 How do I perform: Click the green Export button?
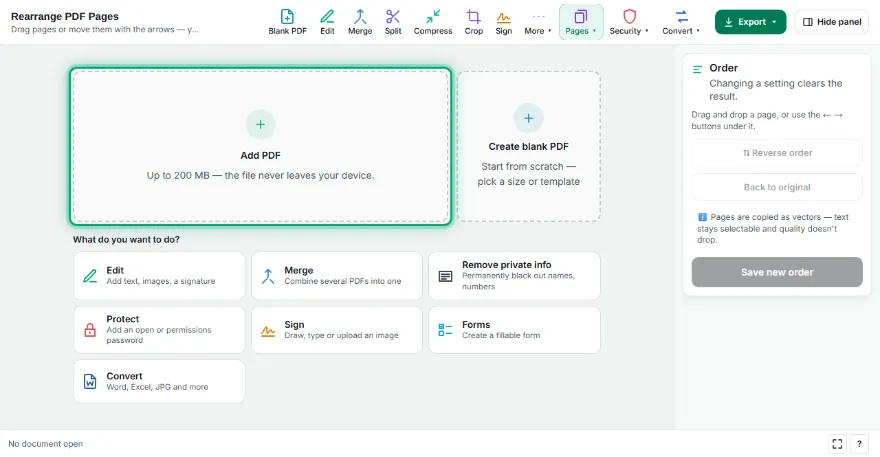pos(750,22)
